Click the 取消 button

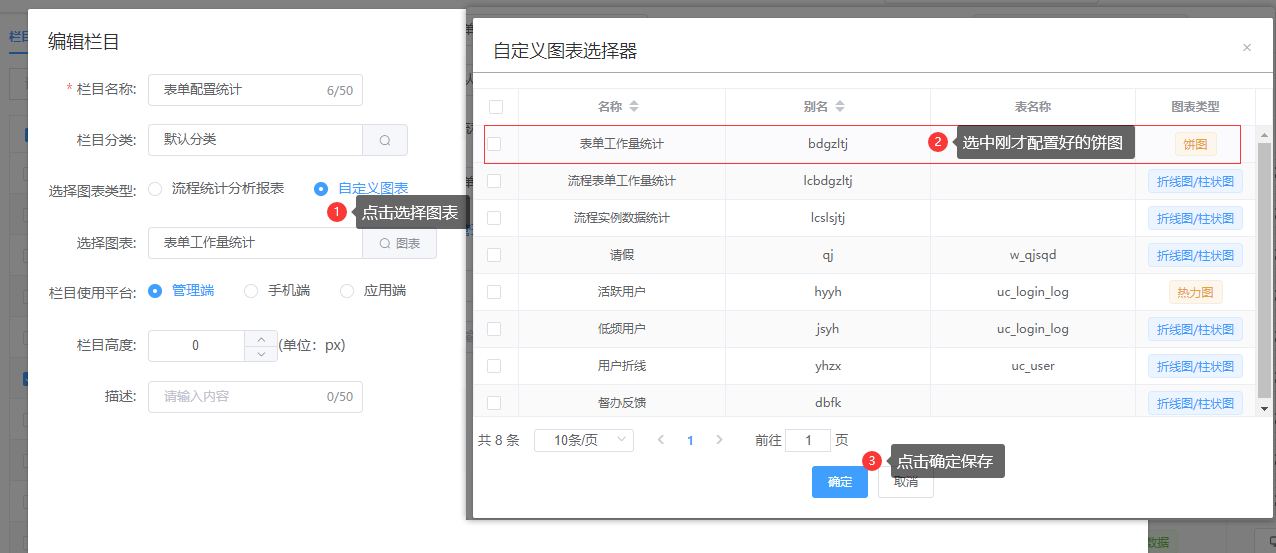(905, 484)
